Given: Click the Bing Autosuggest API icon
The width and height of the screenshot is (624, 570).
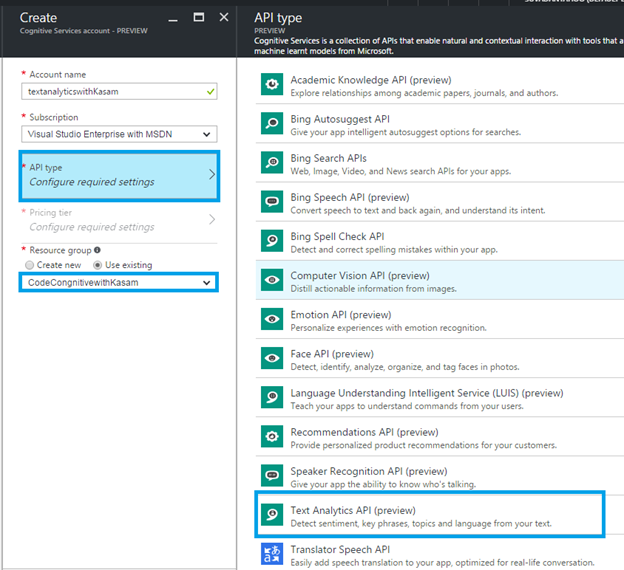Looking at the screenshot, I should [x=271, y=124].
